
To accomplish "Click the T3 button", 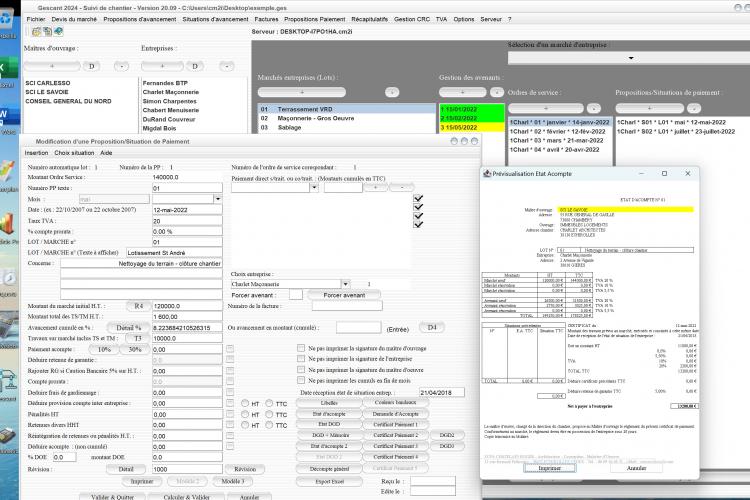I will tap(138, 338).
